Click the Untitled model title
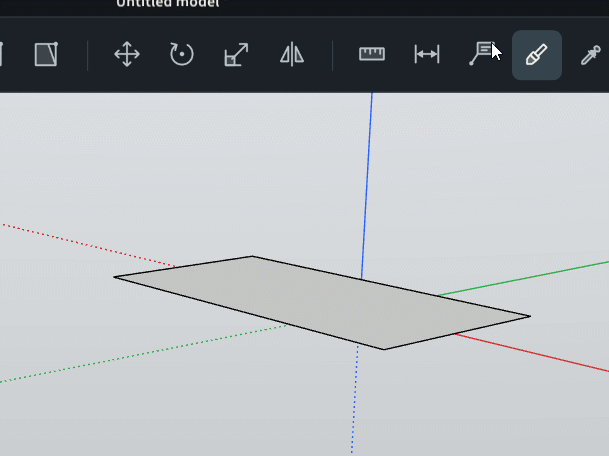Image resolution: width=609 pixels, height=456 pixels. click(168, 4)
